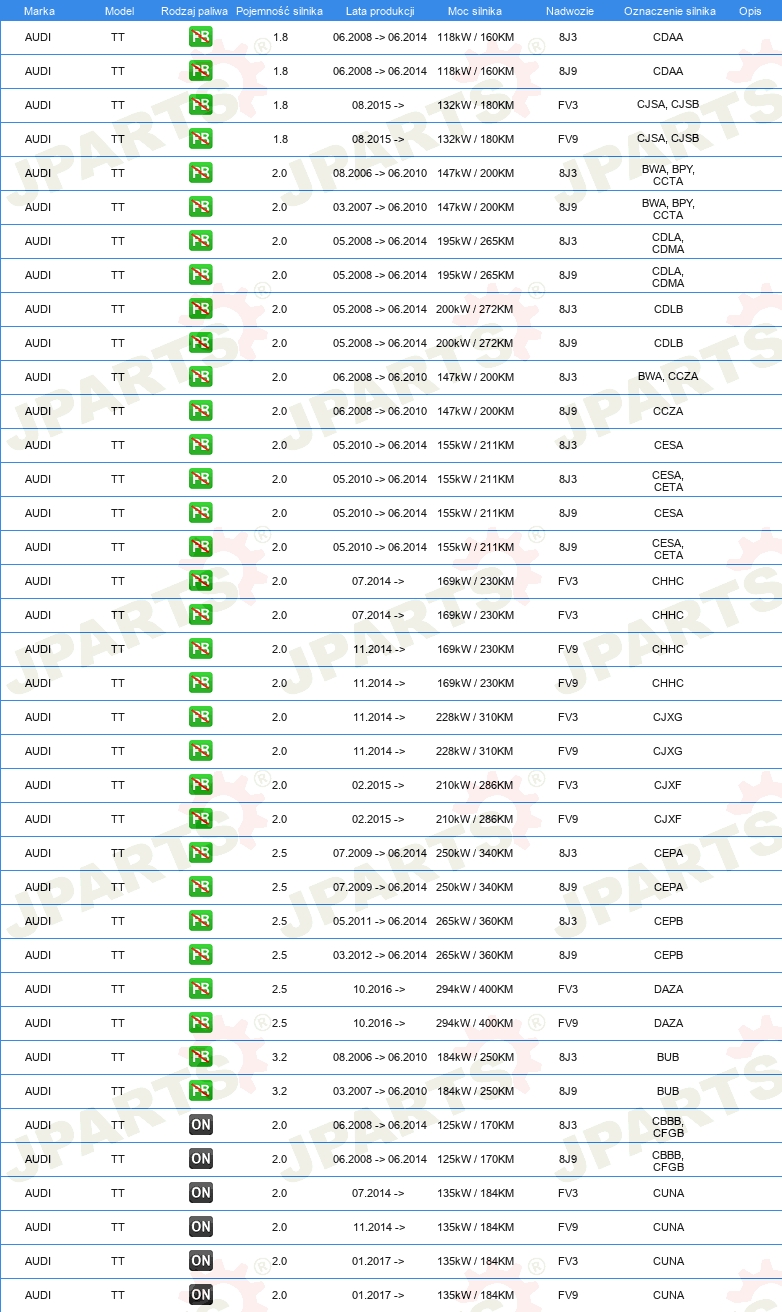
Task: Click the Moc silnika column header
Action: click(475, 10)
